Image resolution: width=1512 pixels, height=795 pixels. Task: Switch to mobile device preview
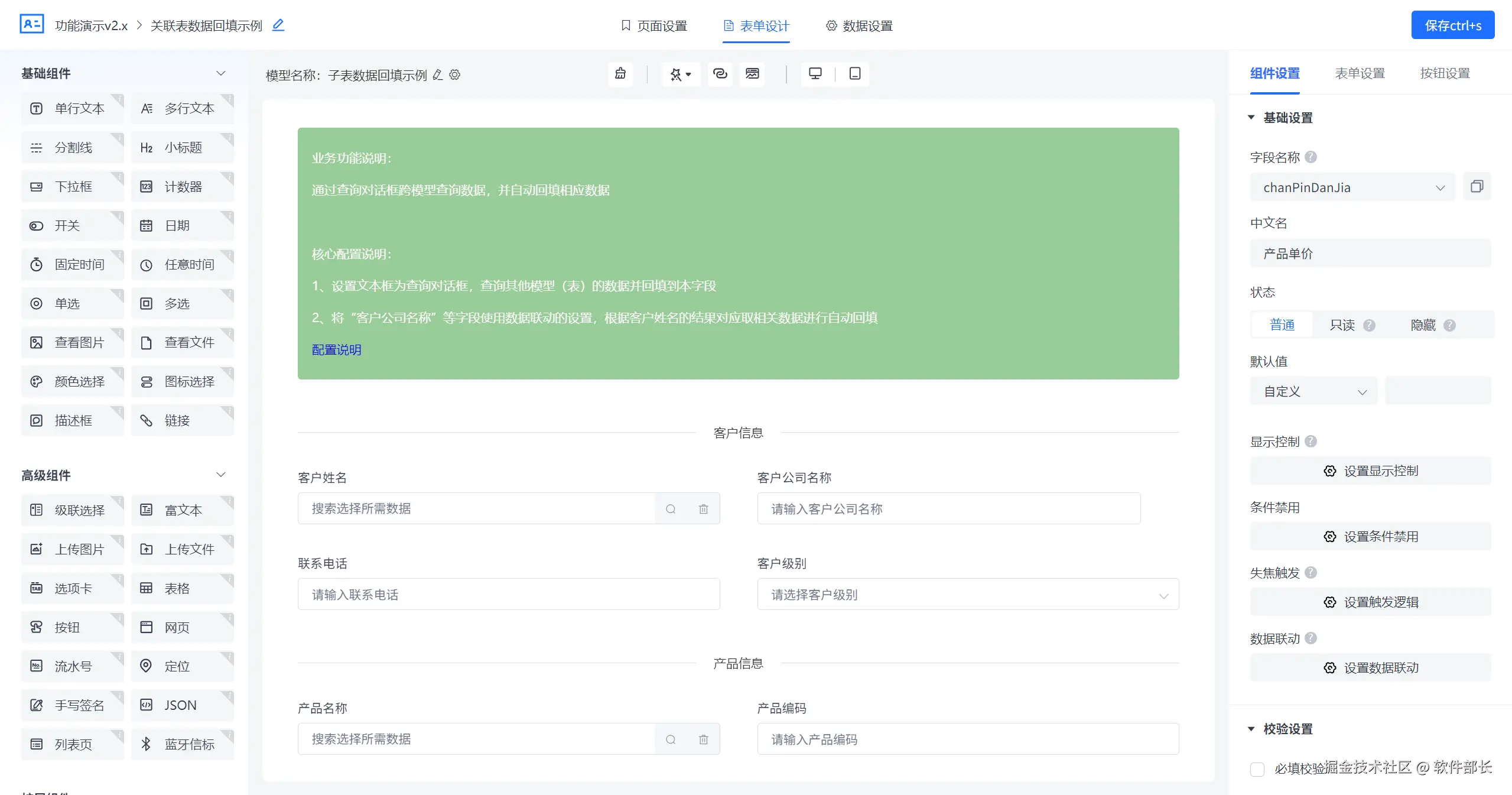(x=854, y=74)
